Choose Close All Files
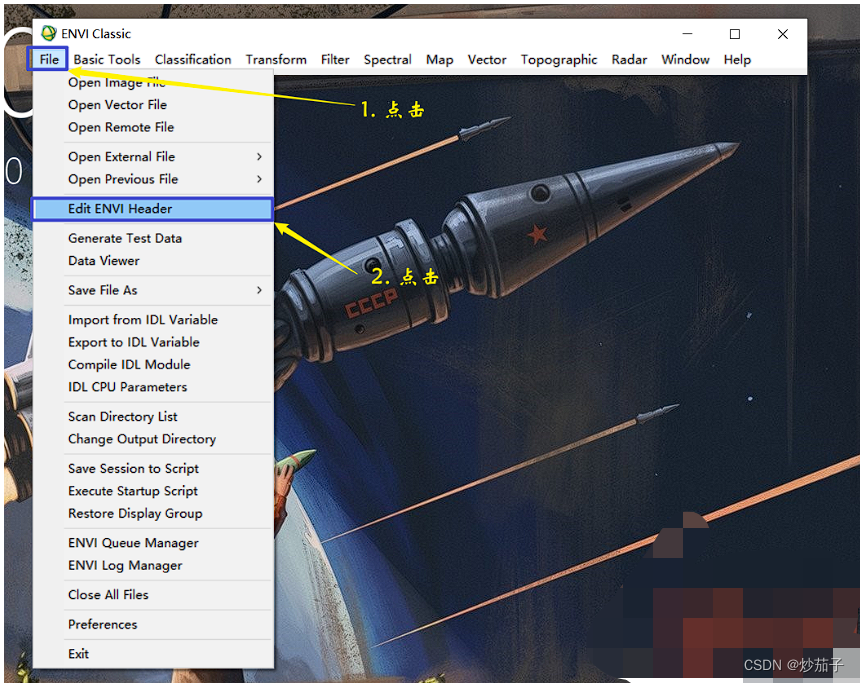860x683 pixels. [152, 595]
